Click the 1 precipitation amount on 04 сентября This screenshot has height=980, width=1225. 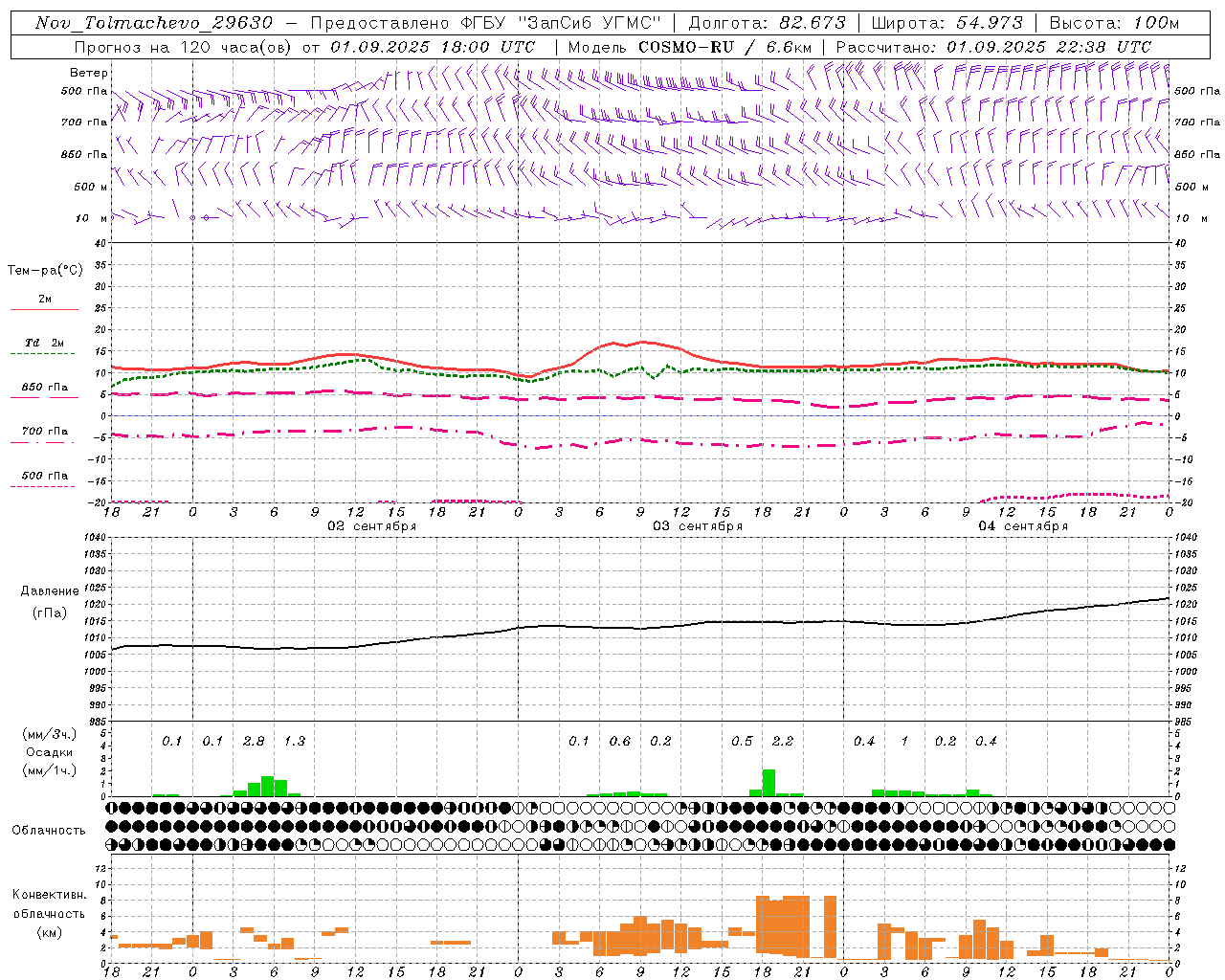pyautogui.click(x=904, y=742)
